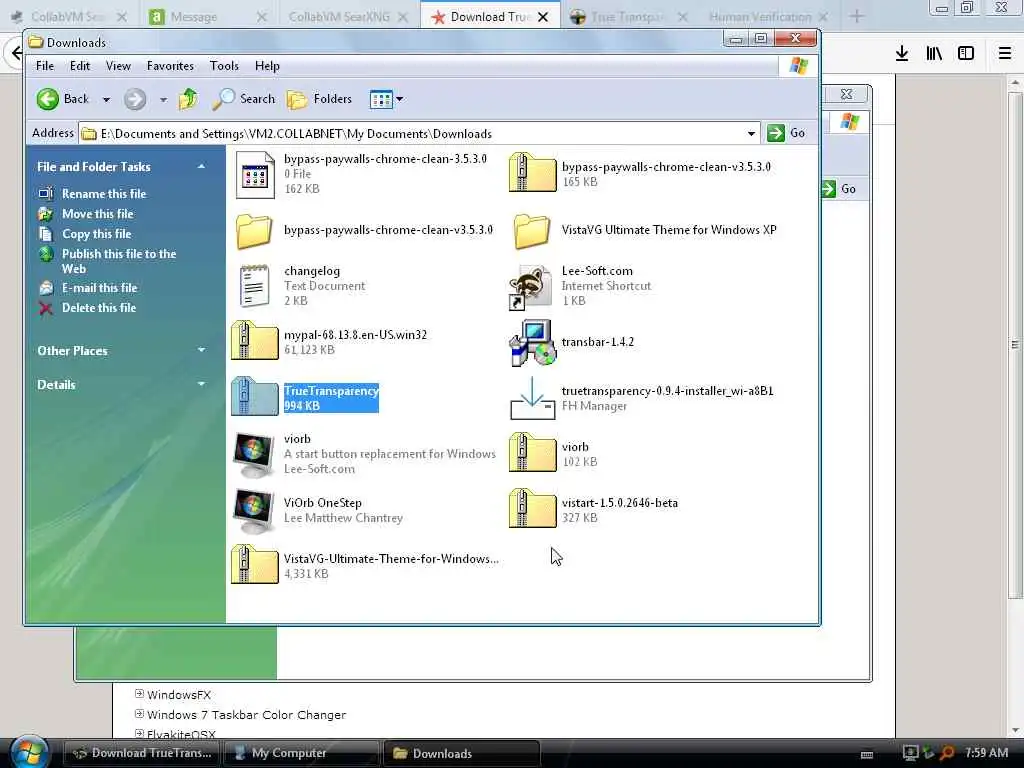Expand the address bar dropdown arrow

click(752, 134)
